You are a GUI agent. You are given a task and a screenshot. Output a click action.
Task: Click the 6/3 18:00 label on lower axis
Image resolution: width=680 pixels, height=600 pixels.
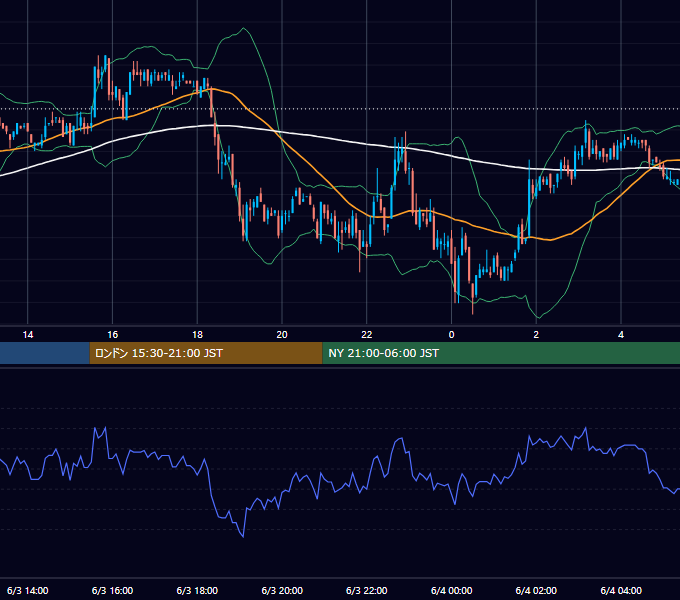(197, 590)
